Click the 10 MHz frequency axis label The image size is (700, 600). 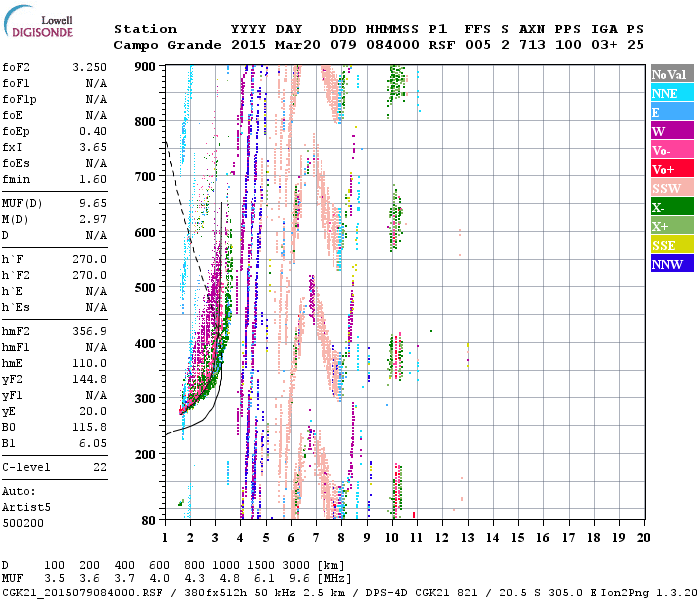pos(392,538)
